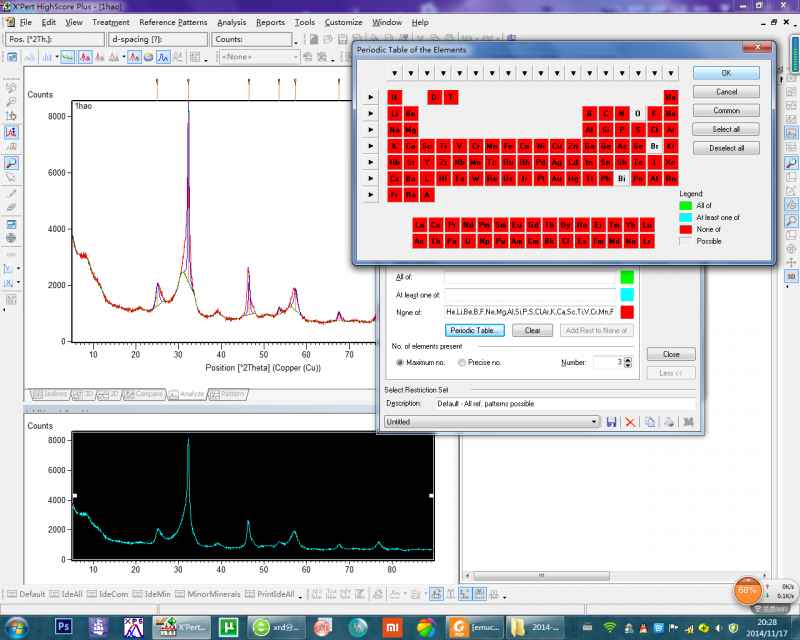Viewport: 800px width, 640px height.
Task: Click the red None of color swatch
Action: pyautogui.click(x=627, y=314)
